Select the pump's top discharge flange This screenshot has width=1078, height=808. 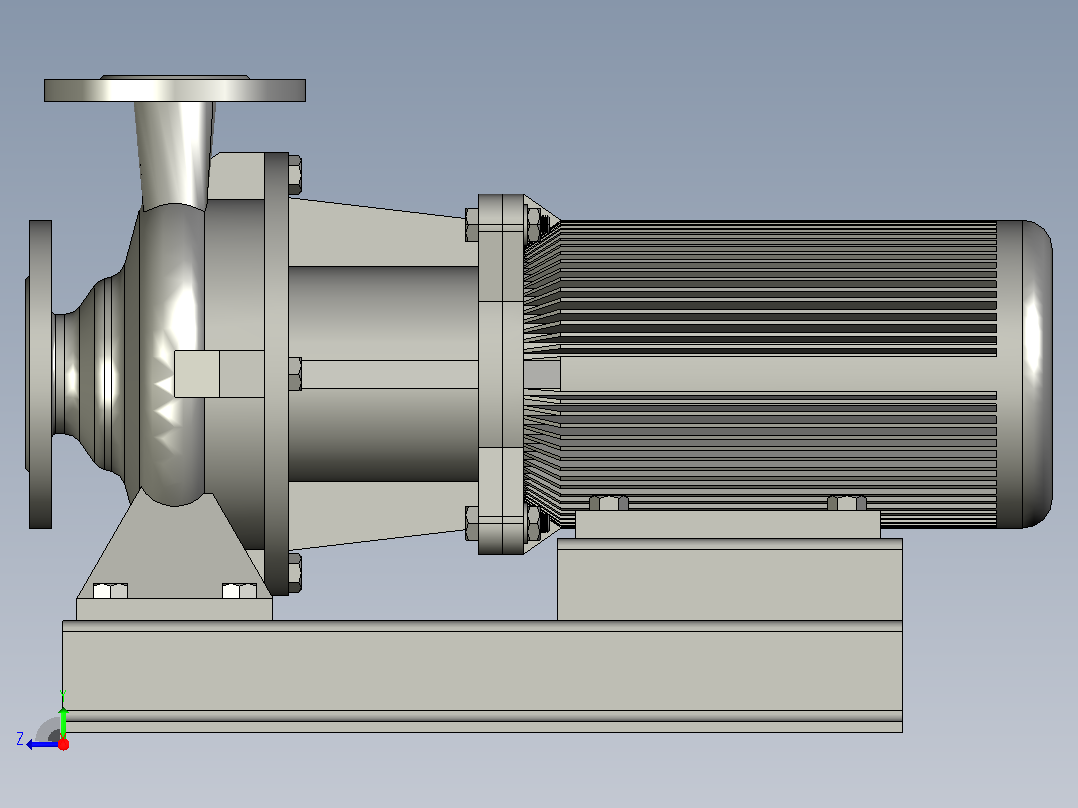(175, 89)
